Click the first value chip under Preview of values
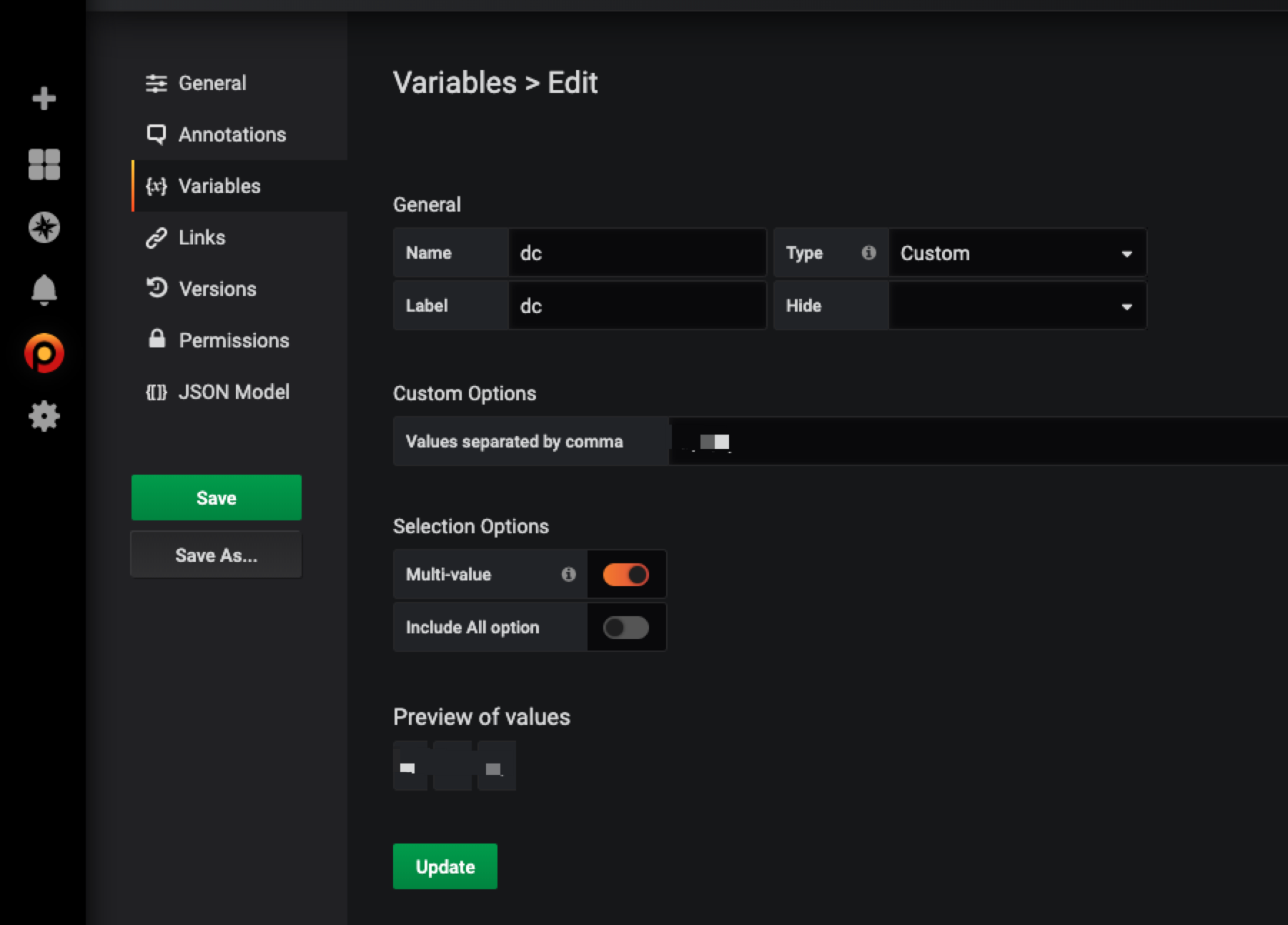 [x=409, y=765]
